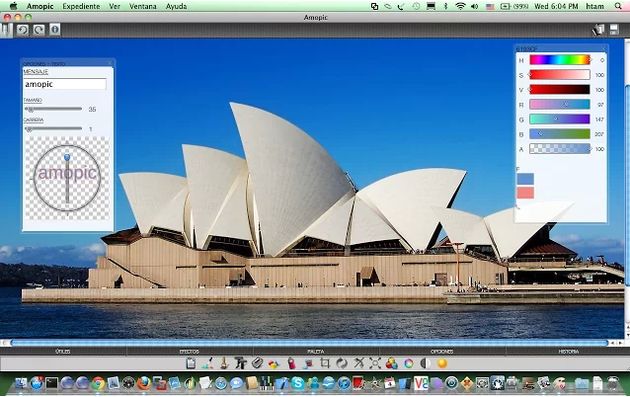
Task: Select the stamp tool in bottom toolbar
Action: point(224,363)
